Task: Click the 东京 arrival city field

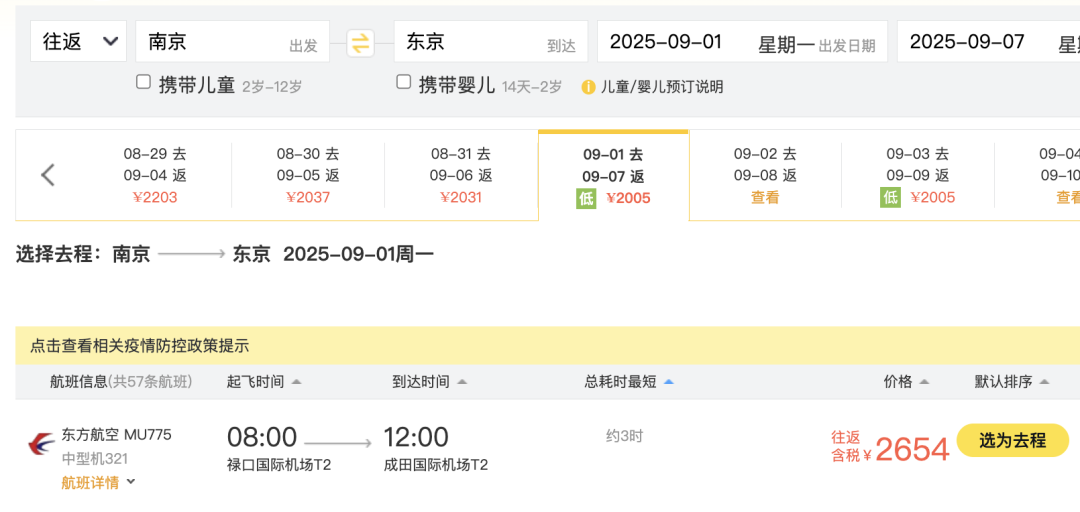Action: pyautogui.click(x=490, y=41)
